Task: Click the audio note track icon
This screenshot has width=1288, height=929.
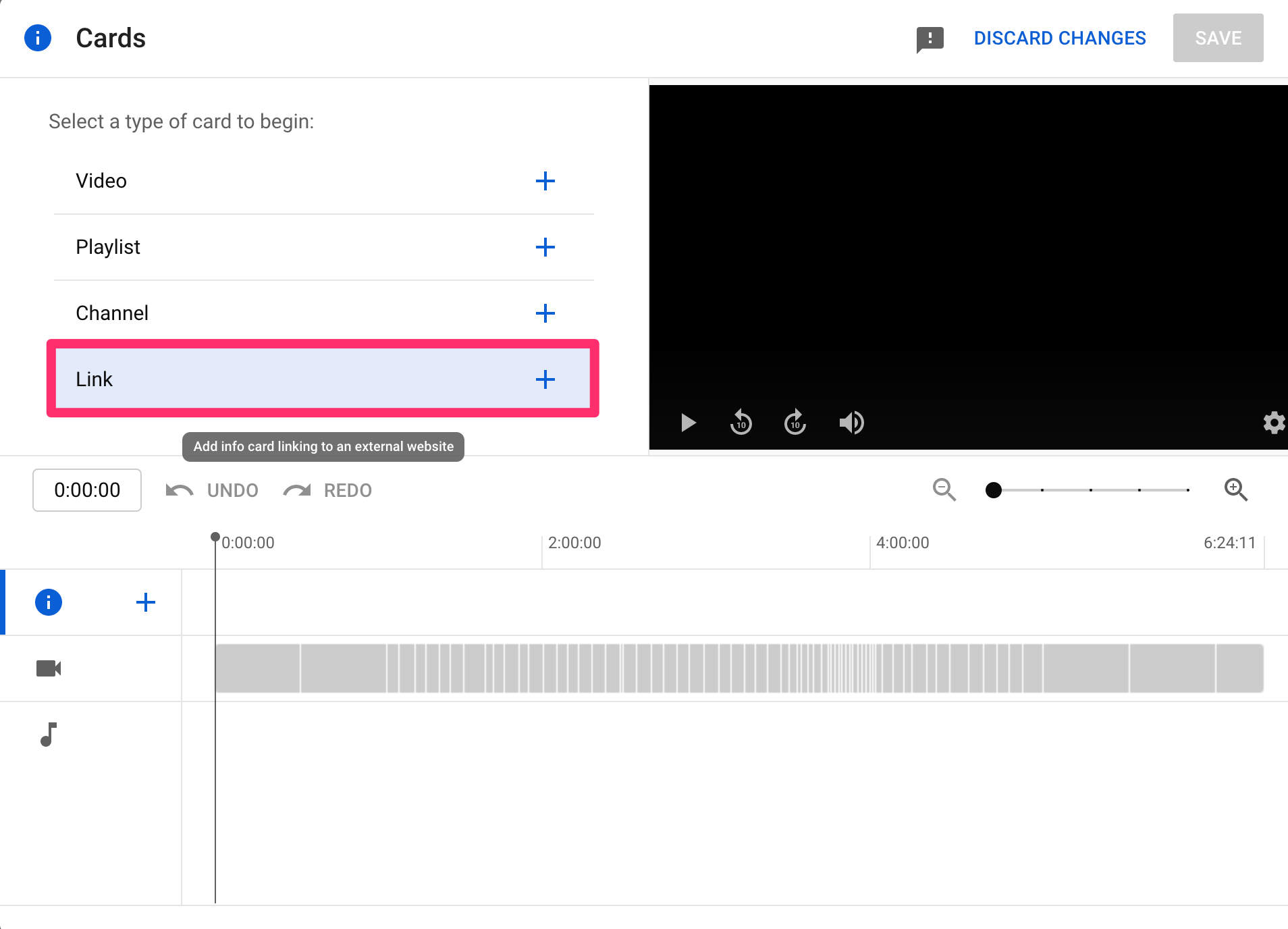Action: tap(49, 735)
